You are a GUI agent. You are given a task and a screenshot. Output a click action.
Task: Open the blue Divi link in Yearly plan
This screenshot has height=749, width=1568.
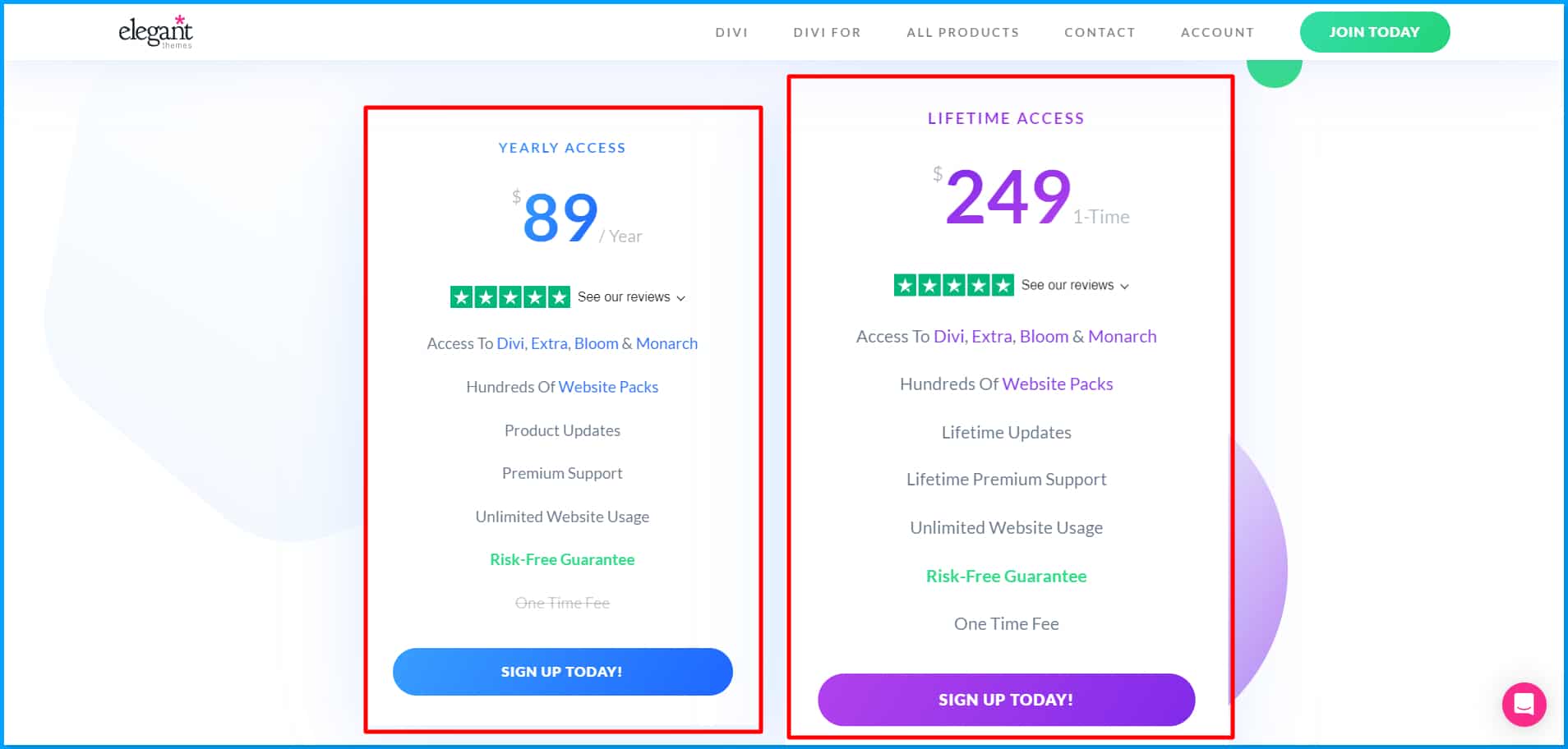[510, 343]
